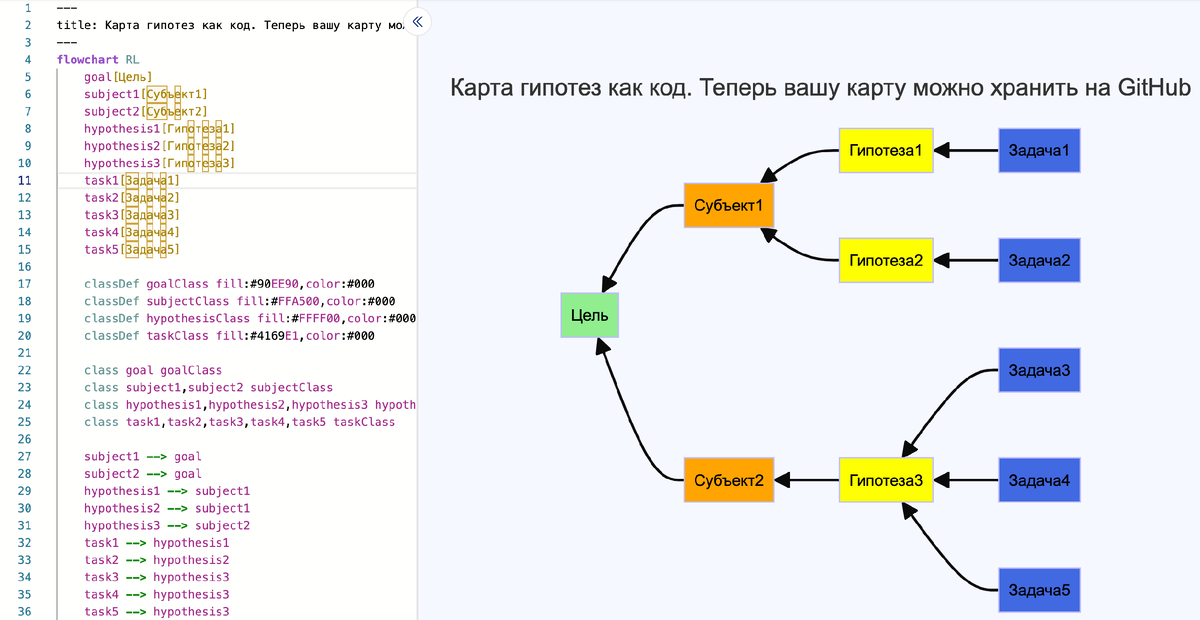Place cursor on the subject1 --> goal line

(x=142, y=456)
